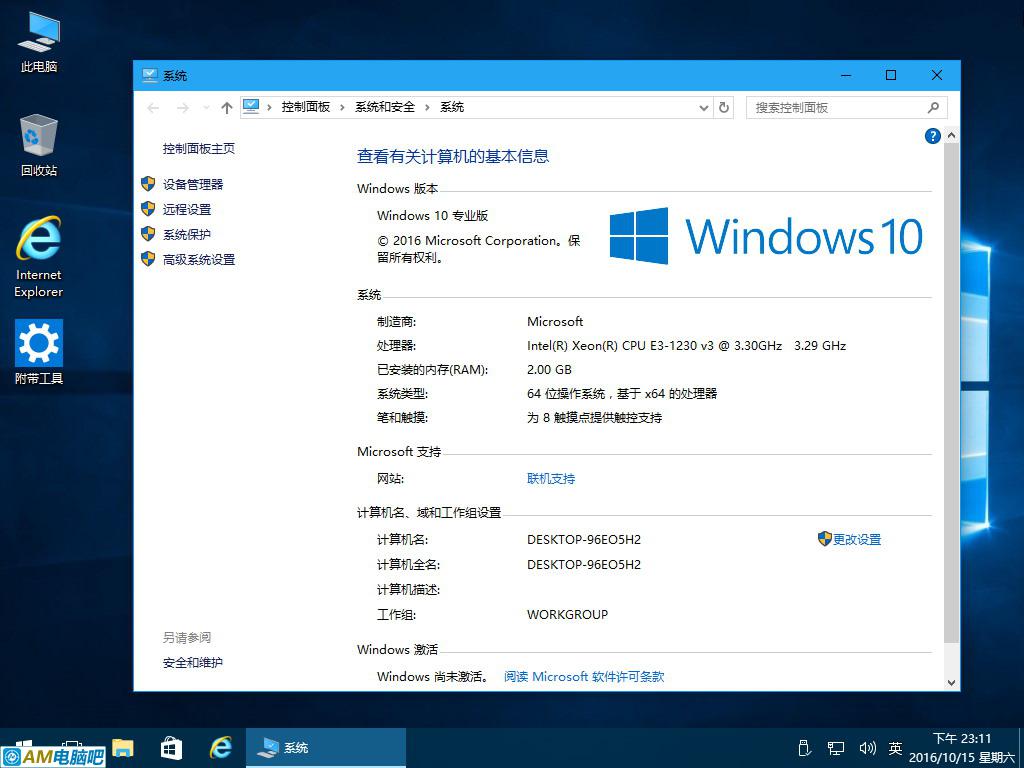Screen dimensions: 1024x768
Task: Minimize the 系统 window
Action: click(x=846, y=75)
